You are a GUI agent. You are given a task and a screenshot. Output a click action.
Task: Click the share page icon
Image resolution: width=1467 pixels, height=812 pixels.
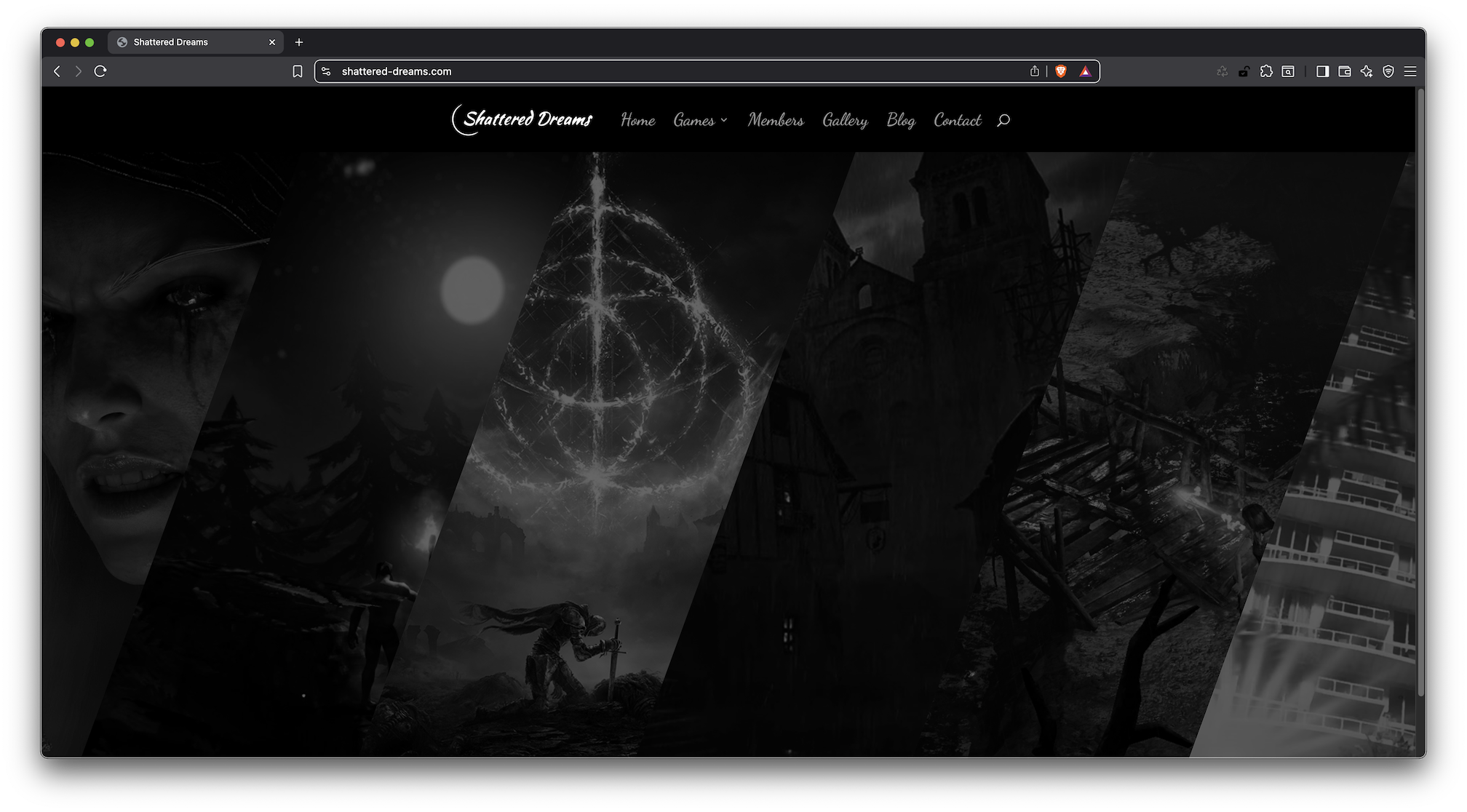[1034, 71]
